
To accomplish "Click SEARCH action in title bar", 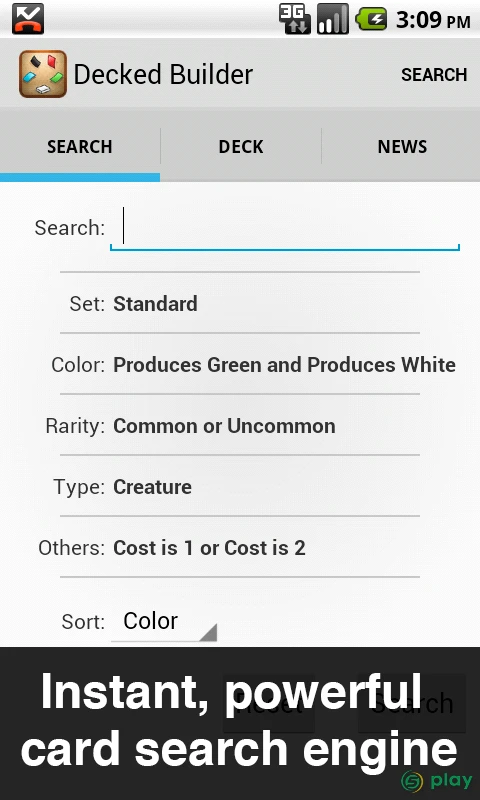I will 434,74.
